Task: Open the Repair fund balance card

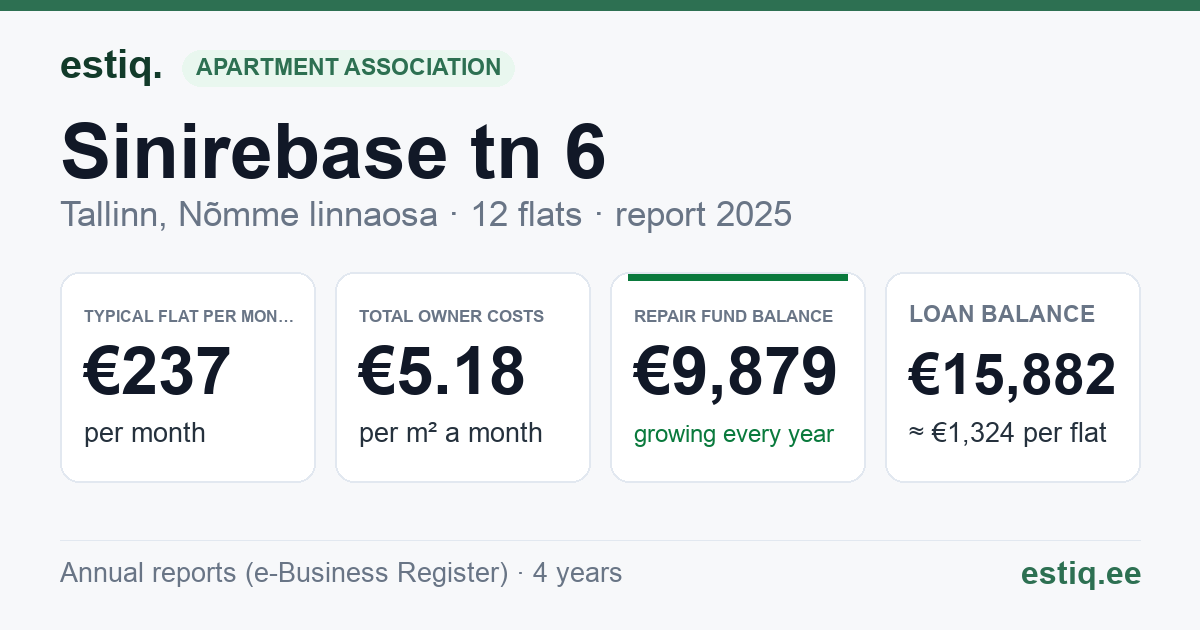Action: 738,377
